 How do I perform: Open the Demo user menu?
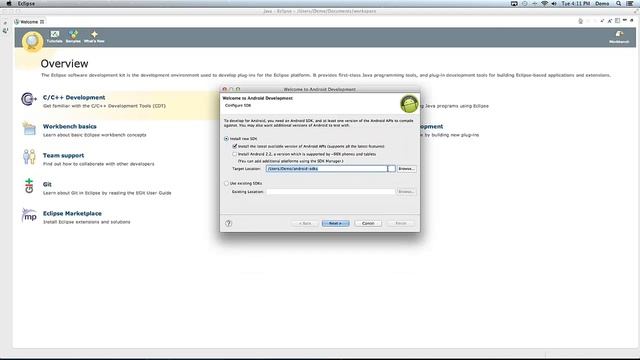click(602, 3)
